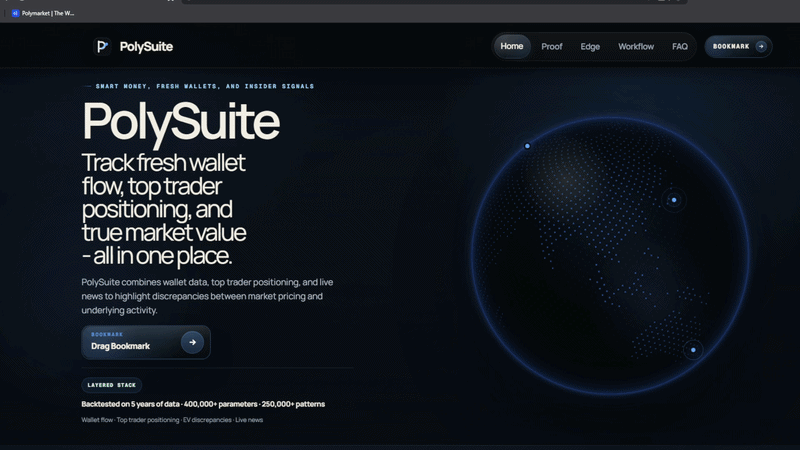The height and width of the screenshot is (450, 800).
Task: Click the dotted globe graphic center
Action: coord(610,257)
